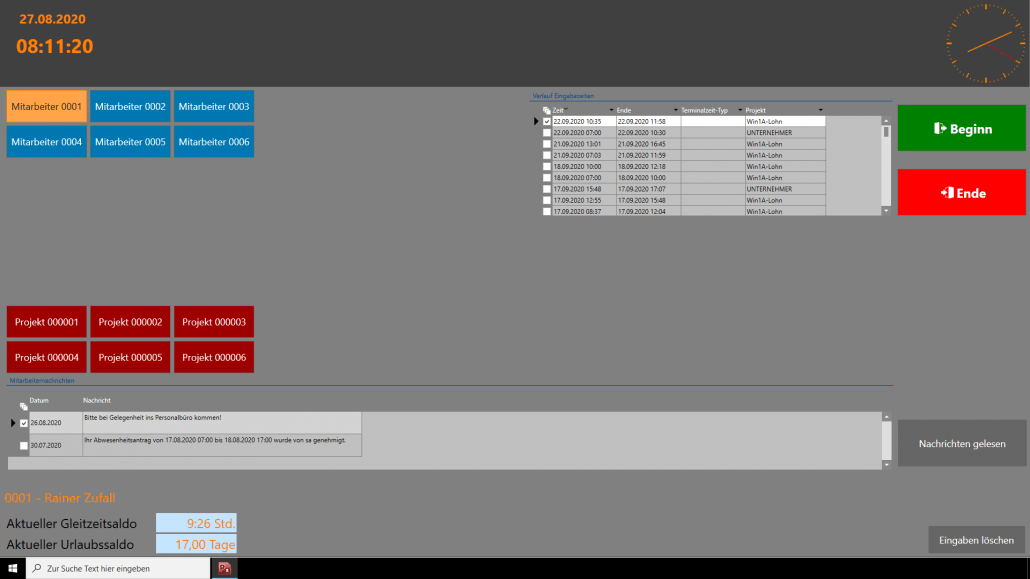Click the select-all icon in the Verlauf table header
1030x579 pixels.
point(546,110)
